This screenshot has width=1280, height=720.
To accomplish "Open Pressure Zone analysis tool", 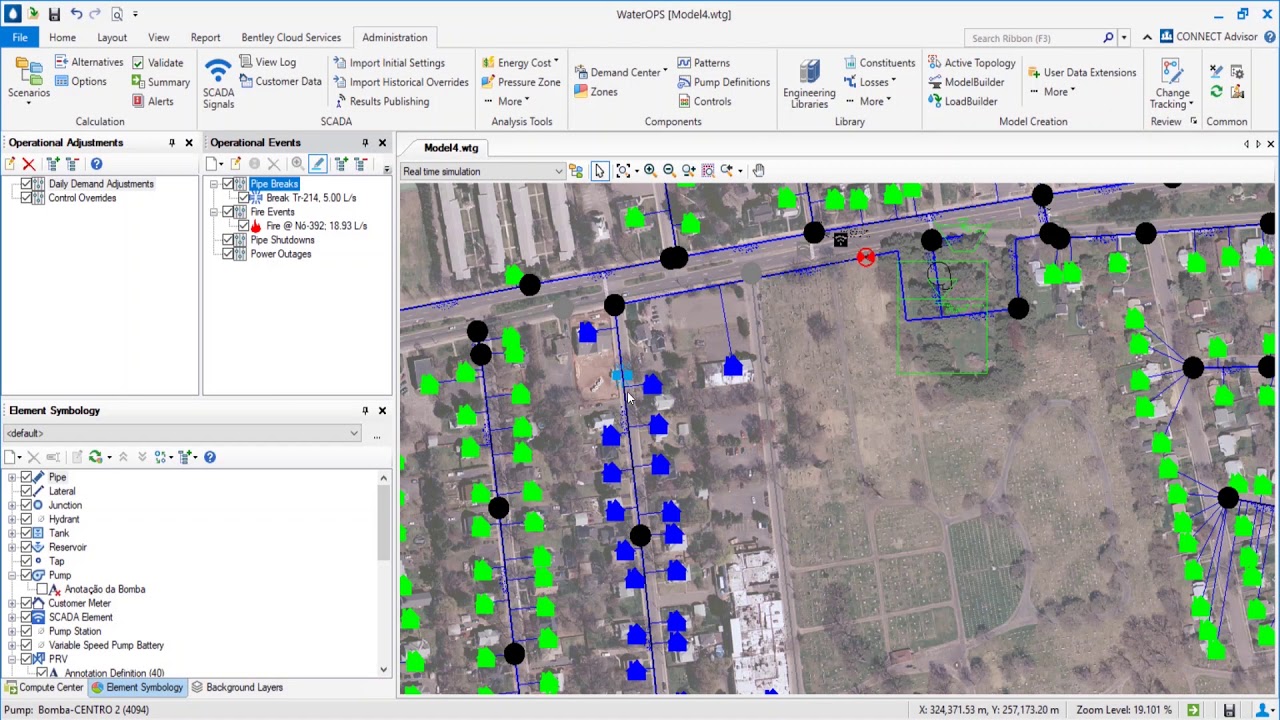I will (521, 82).
